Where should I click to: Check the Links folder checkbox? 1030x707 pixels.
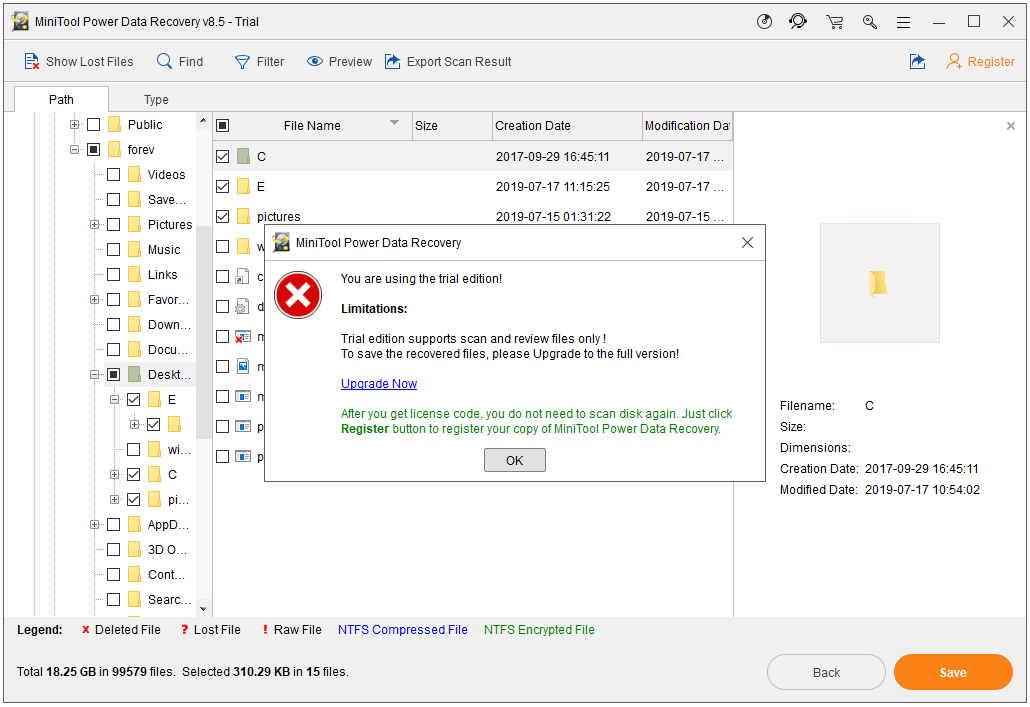(114, 274)
